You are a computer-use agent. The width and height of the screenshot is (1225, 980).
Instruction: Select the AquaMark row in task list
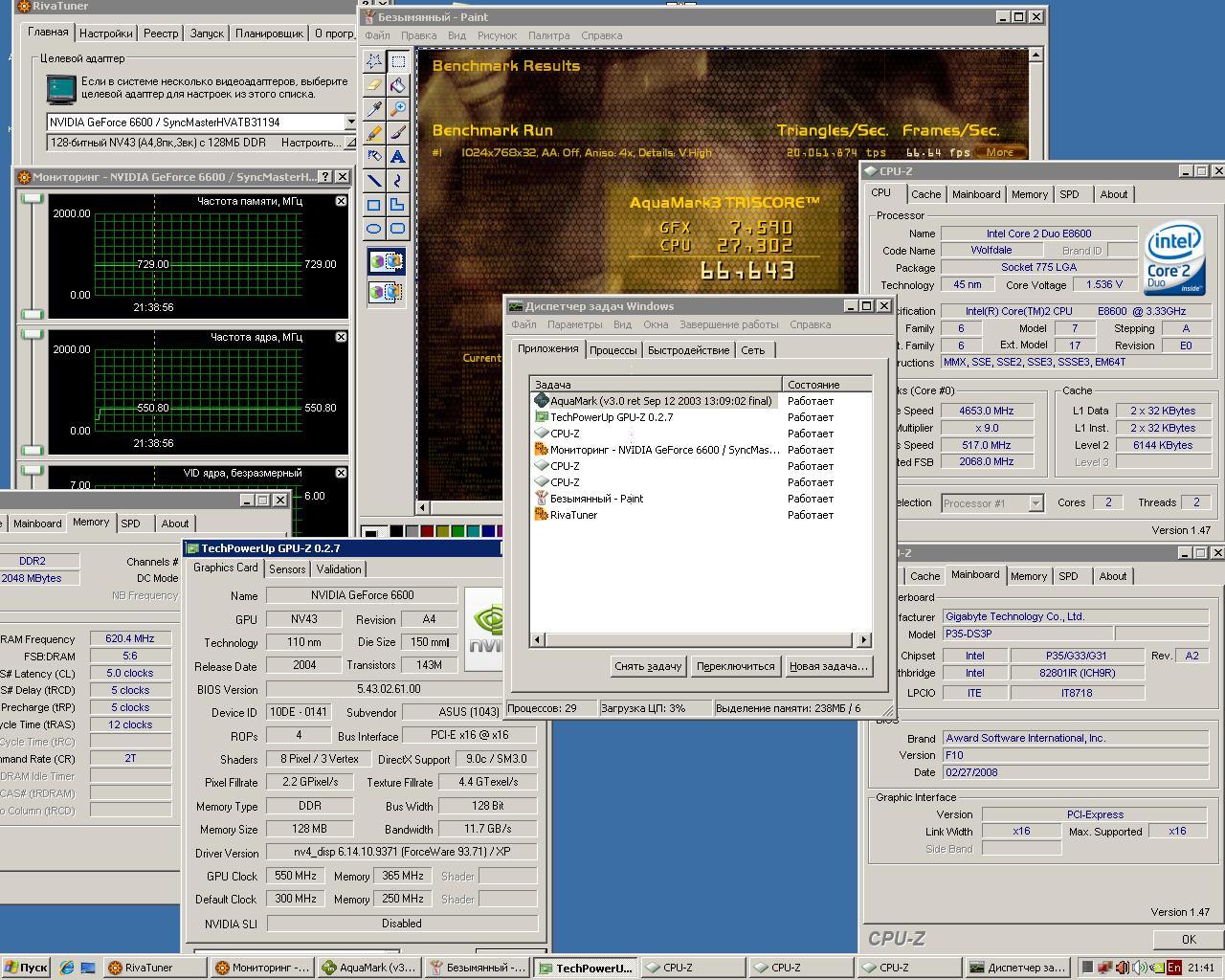701,401
